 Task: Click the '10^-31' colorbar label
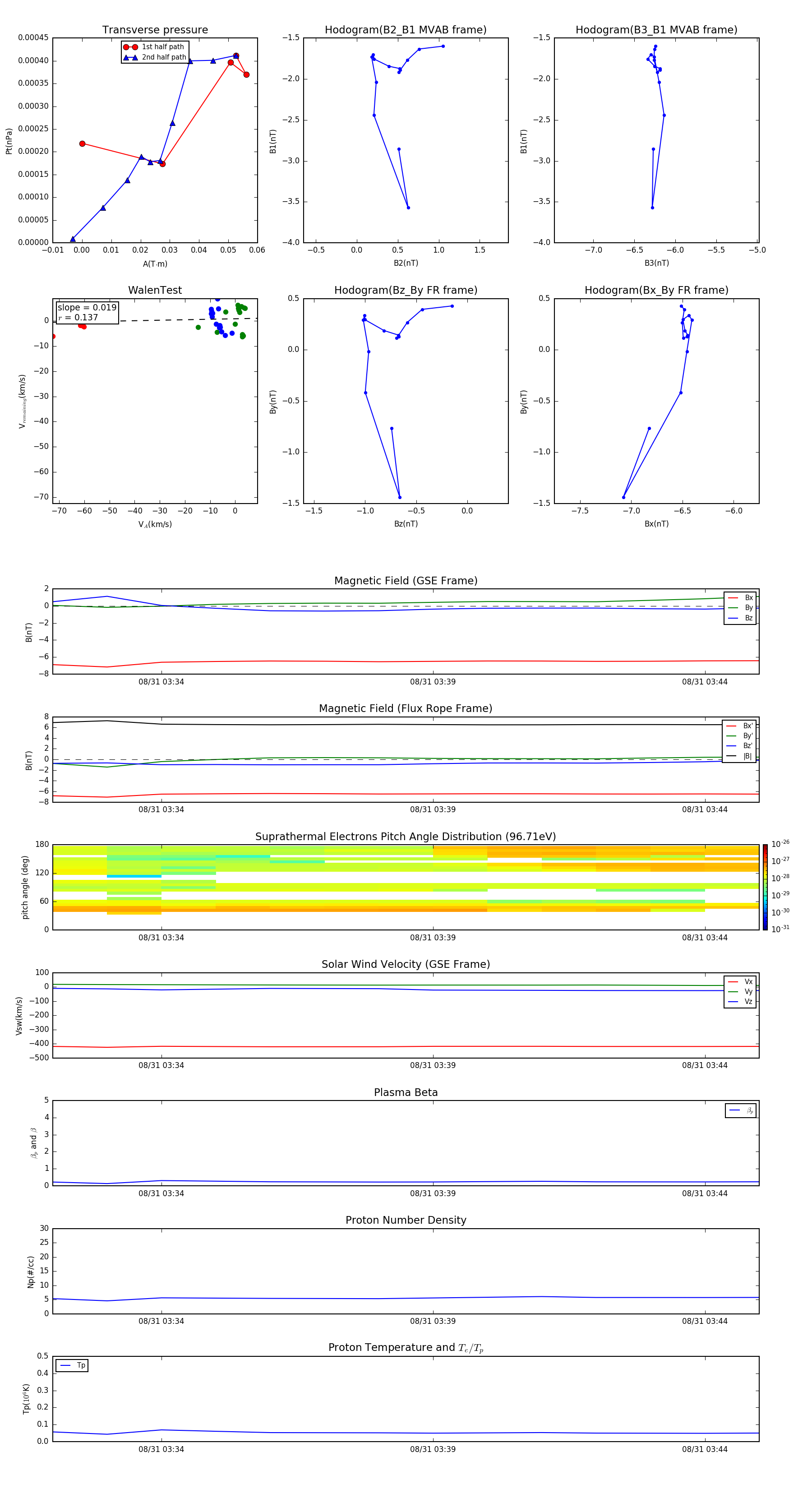click(x=780, y=929)
